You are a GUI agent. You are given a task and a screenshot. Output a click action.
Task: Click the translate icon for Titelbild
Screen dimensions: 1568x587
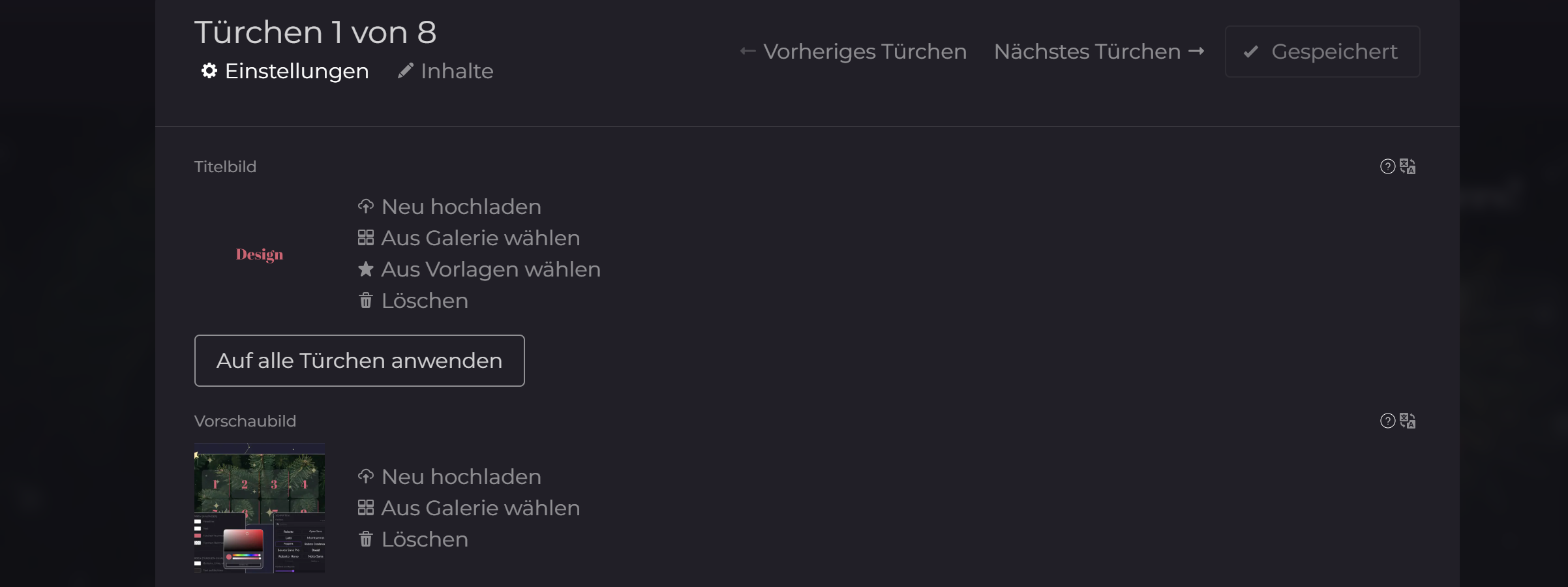(x=1408, y=166)
